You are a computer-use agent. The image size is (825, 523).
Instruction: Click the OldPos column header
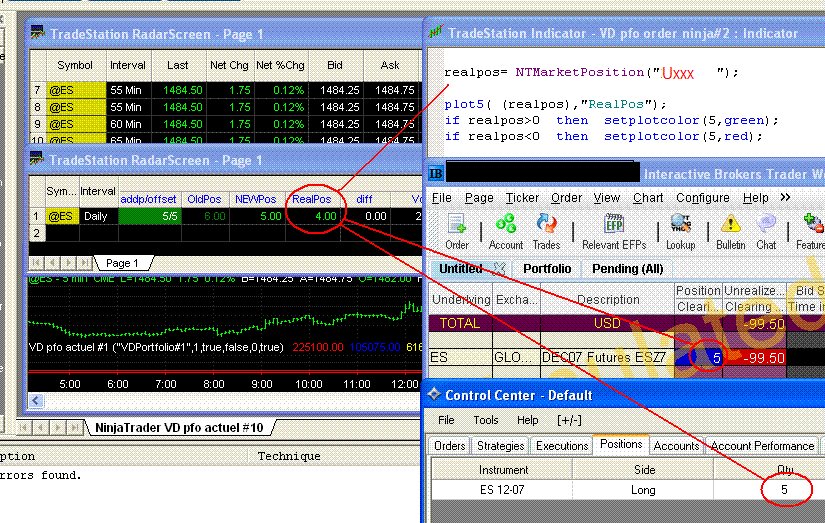click(x=204, y=199)
